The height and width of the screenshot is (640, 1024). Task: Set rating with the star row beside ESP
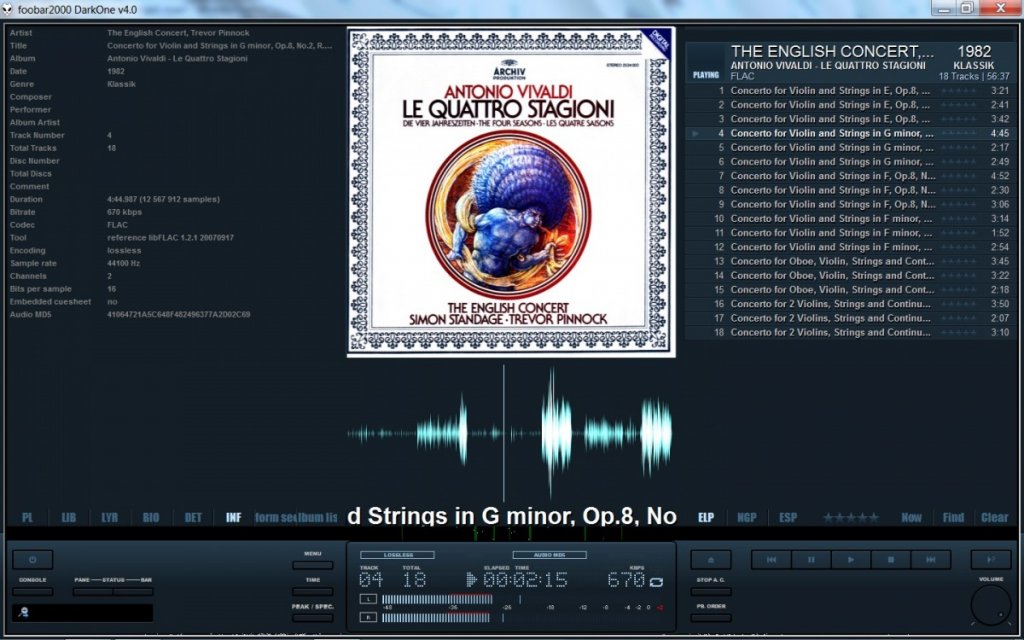[x=851, y=517]
